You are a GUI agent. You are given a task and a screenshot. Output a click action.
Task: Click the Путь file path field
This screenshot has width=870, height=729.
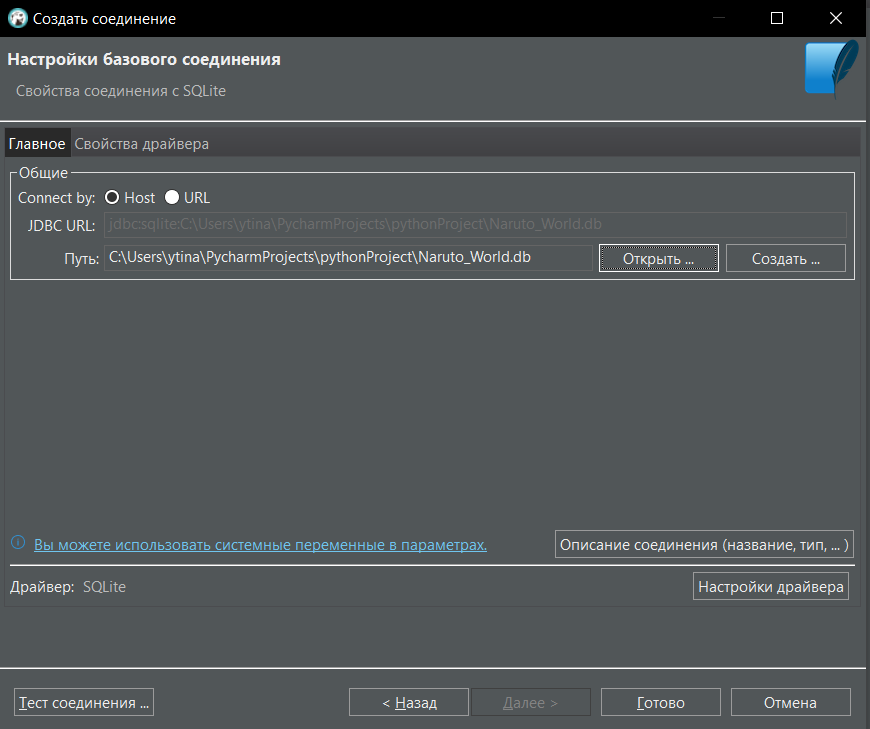point(348,258)
